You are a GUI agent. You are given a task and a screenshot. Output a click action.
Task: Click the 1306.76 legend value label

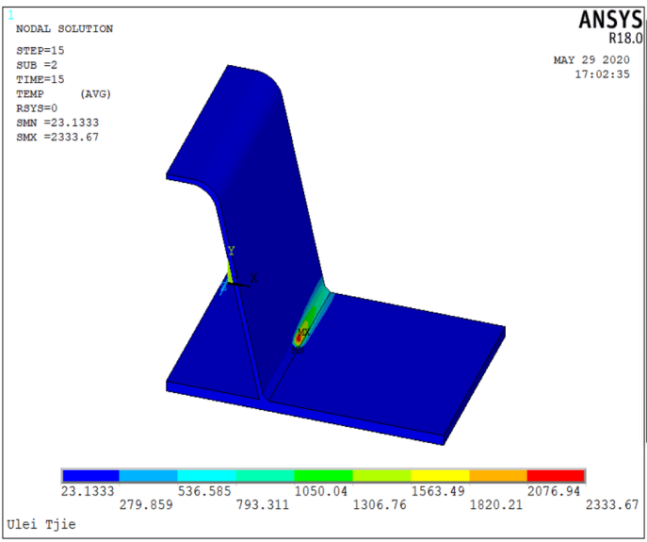point(380,504)
